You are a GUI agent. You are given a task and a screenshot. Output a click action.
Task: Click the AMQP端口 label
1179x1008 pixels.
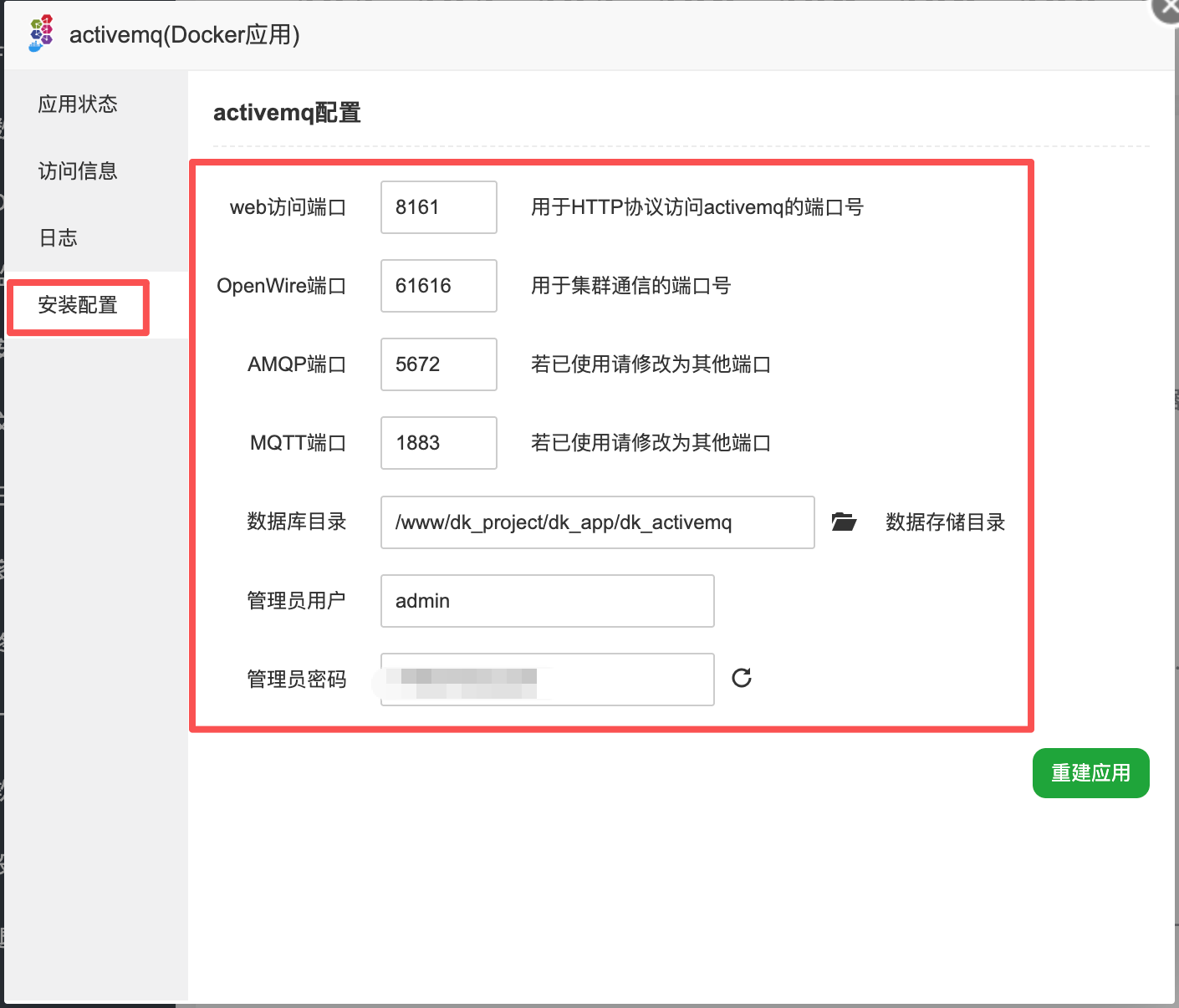tap(297, 364)
